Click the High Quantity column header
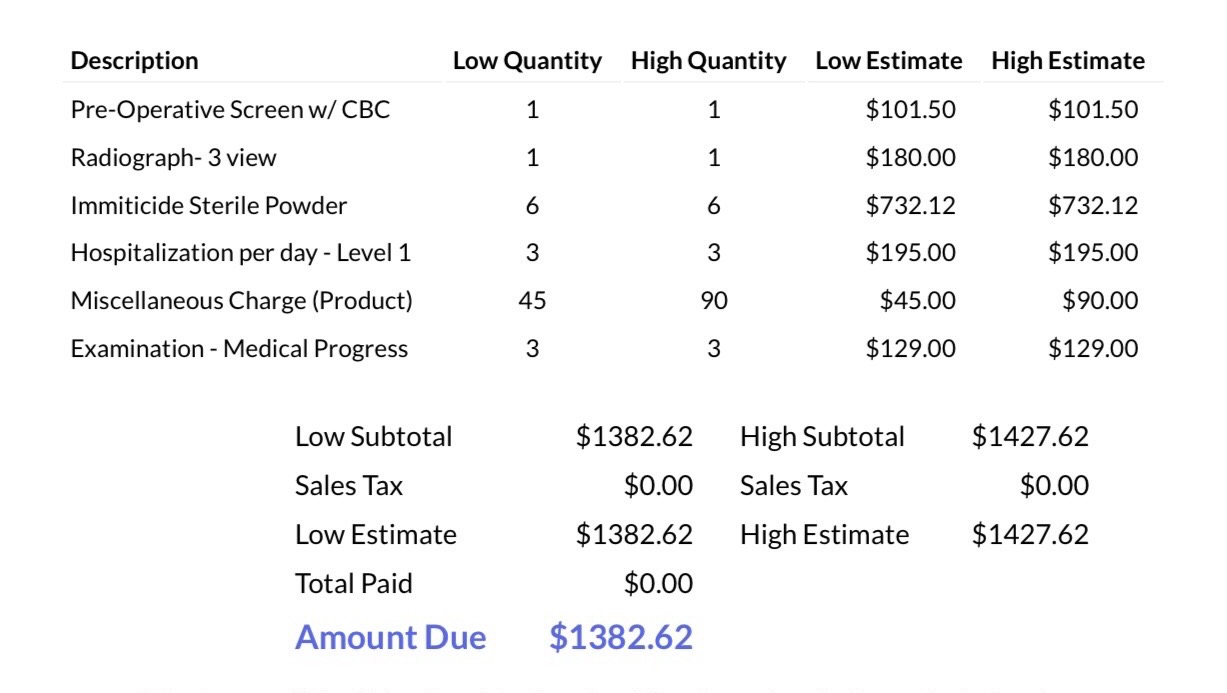Screen dimensions: 1227x693 (708, 61)
